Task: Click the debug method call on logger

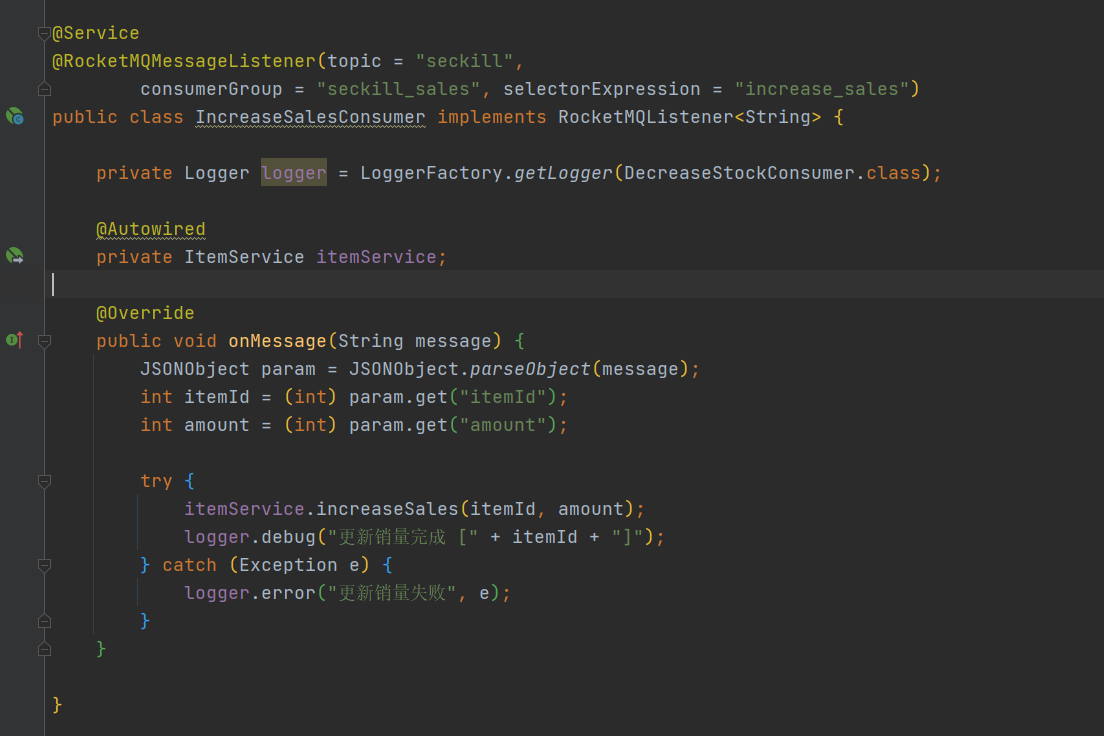Action: point(289,537)
